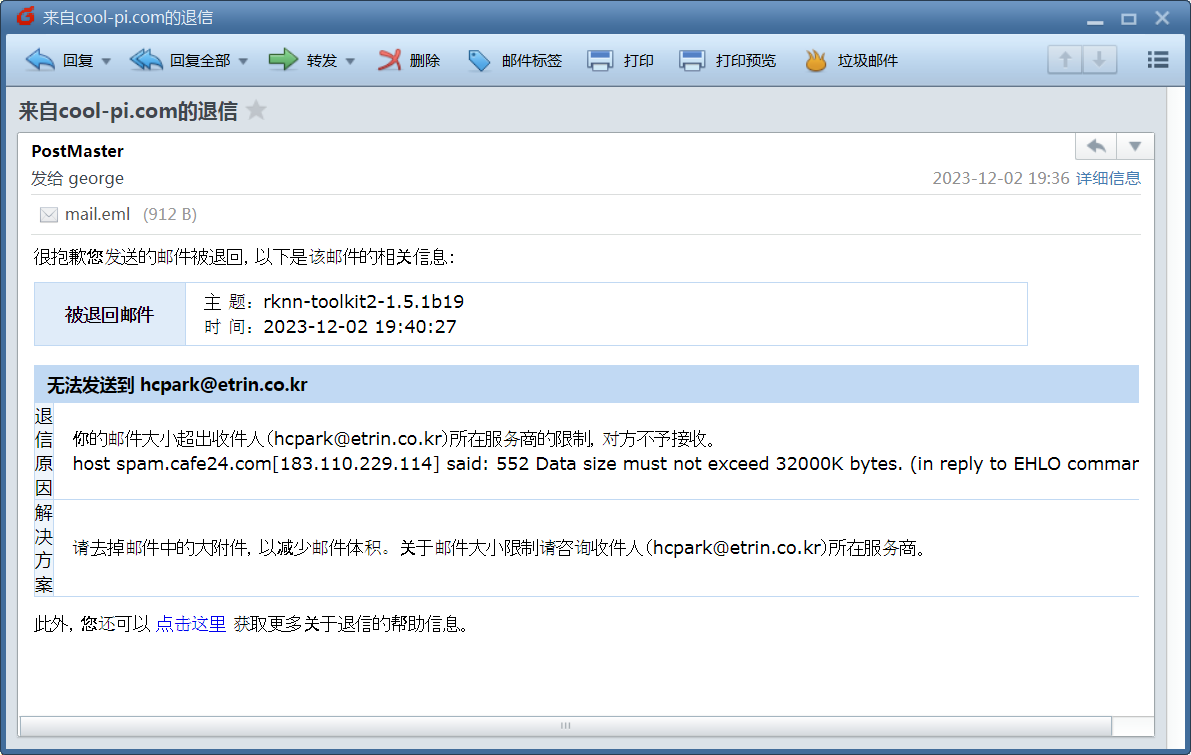Click the 552 Data size error line
The width and height of the screenshot is (1191, 755).
(605, 464)
